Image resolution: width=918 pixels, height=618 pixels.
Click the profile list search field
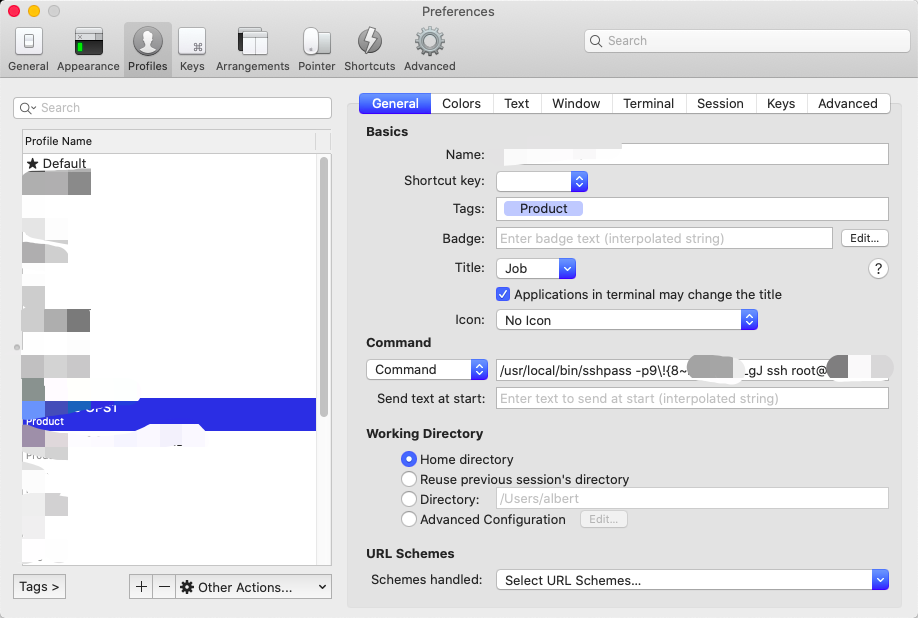(x=172, y=108)
